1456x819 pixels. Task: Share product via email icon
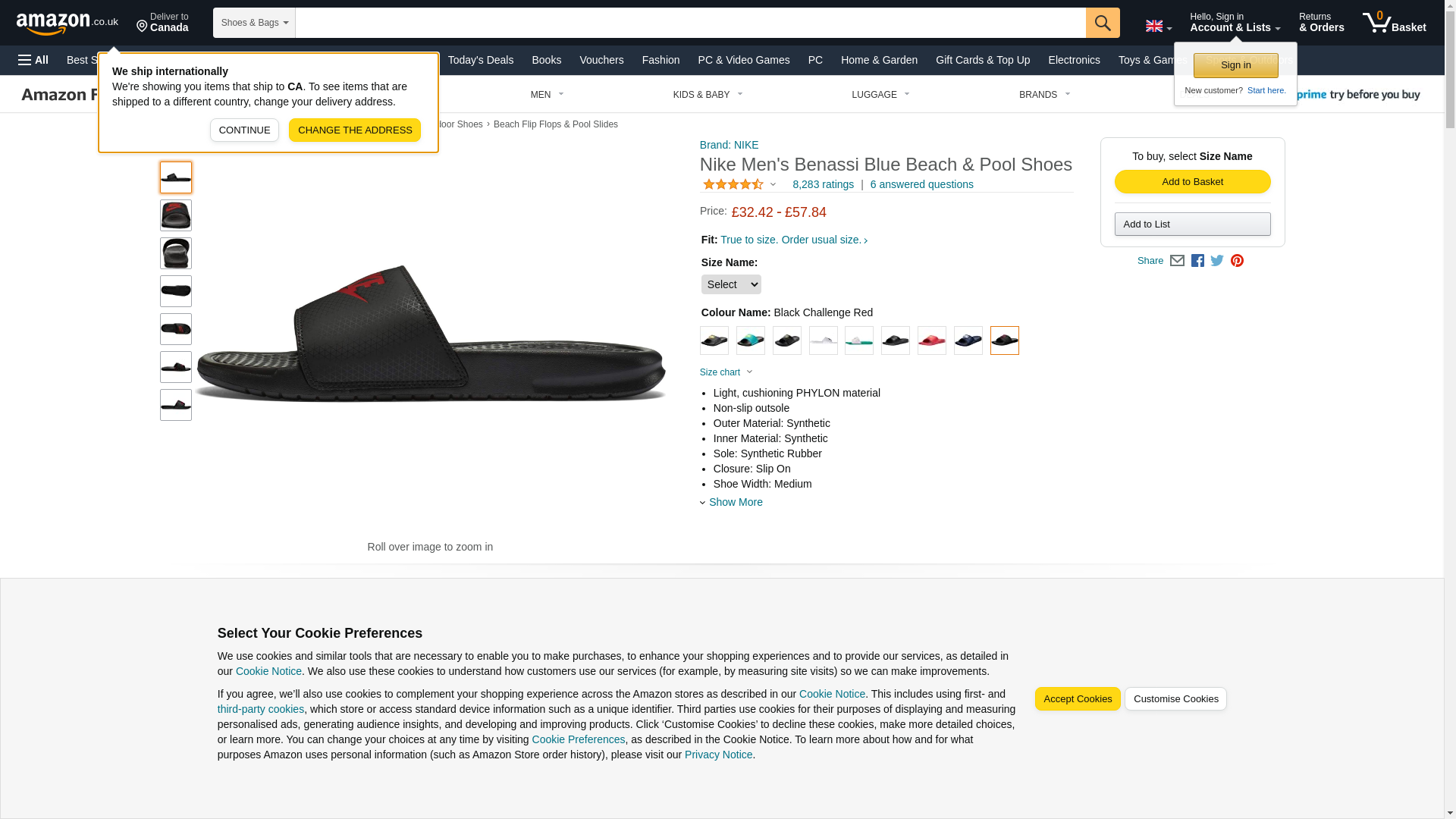[x=1177, y=261]
